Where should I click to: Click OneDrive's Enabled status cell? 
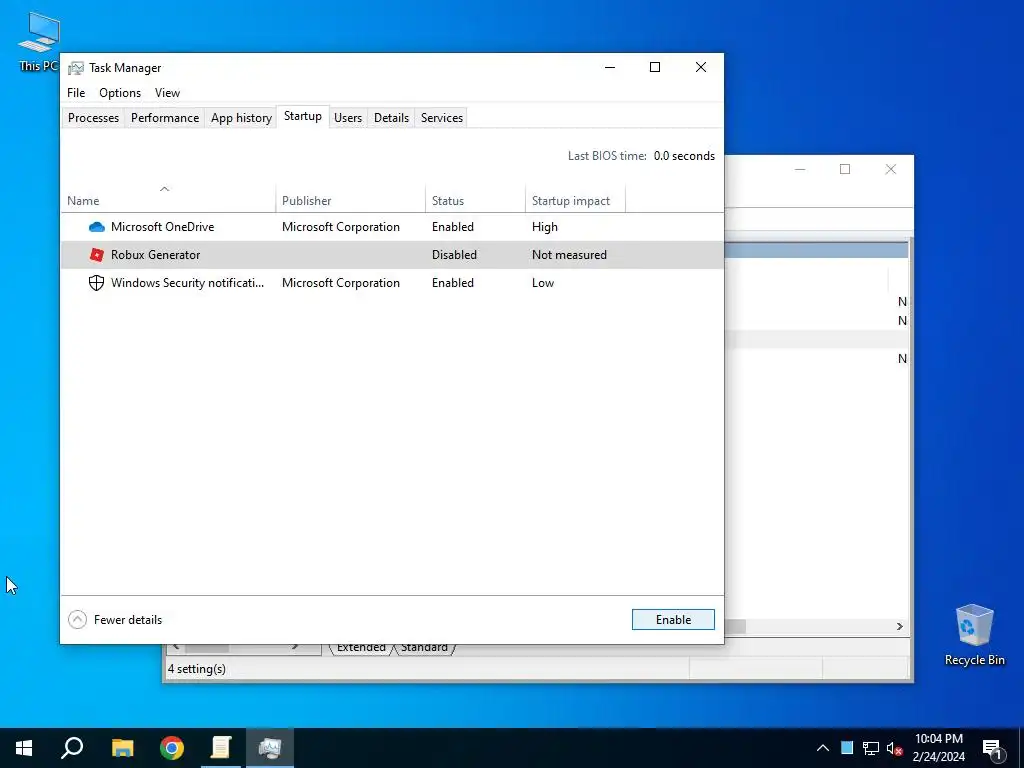(453, 227)
